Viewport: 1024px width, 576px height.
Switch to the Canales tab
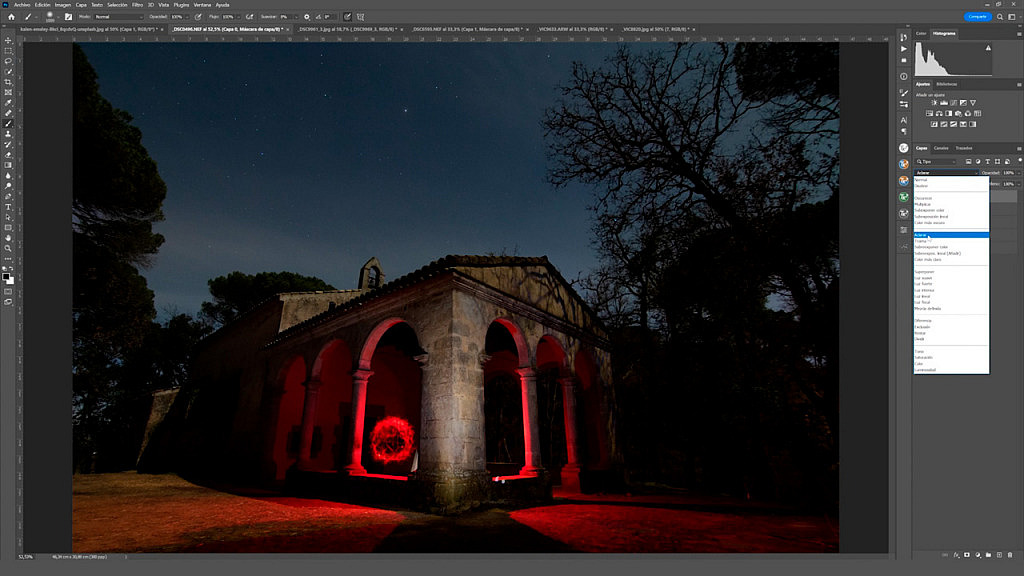point(941,147)
